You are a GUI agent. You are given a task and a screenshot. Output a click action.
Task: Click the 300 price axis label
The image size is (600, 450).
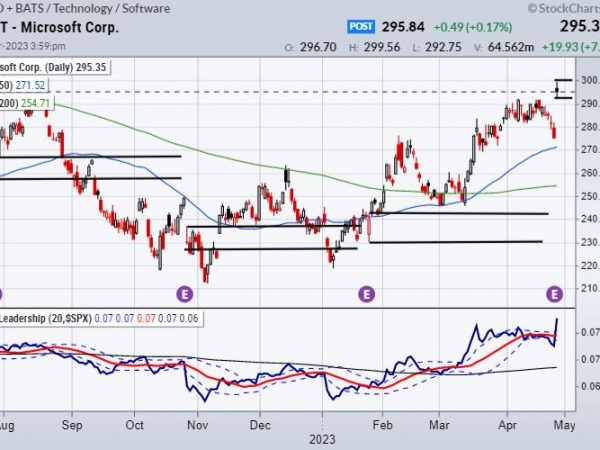[x=589, y=80]
